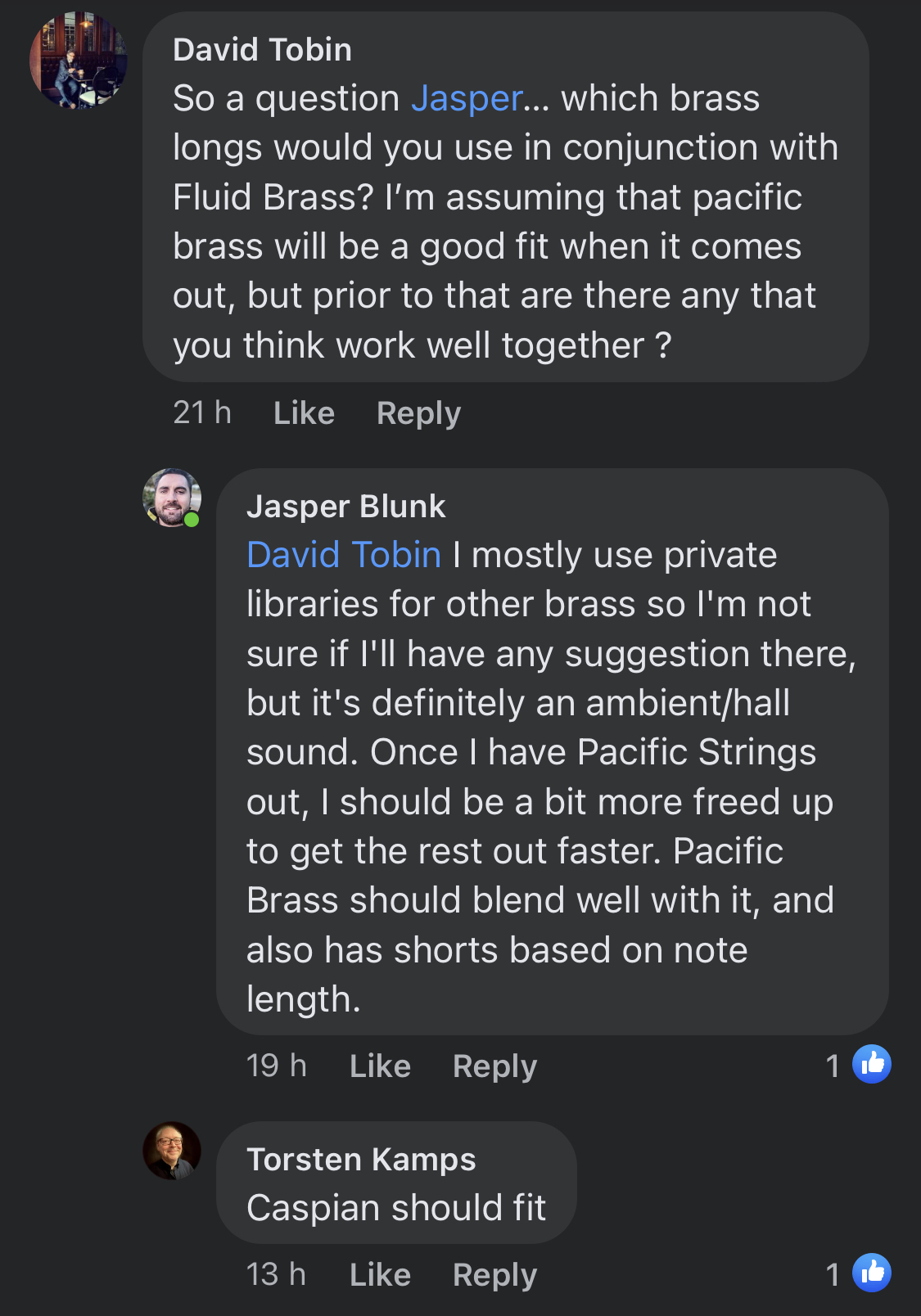Reply to Jasper Blunk's comment
921x1316 pixels.
pyautogui.click(x=494, y=1066)
